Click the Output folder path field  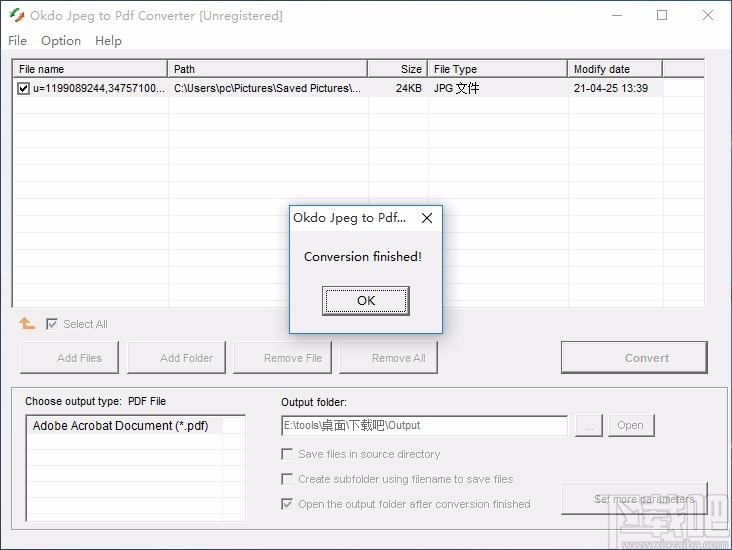click(x=424, y=425)
